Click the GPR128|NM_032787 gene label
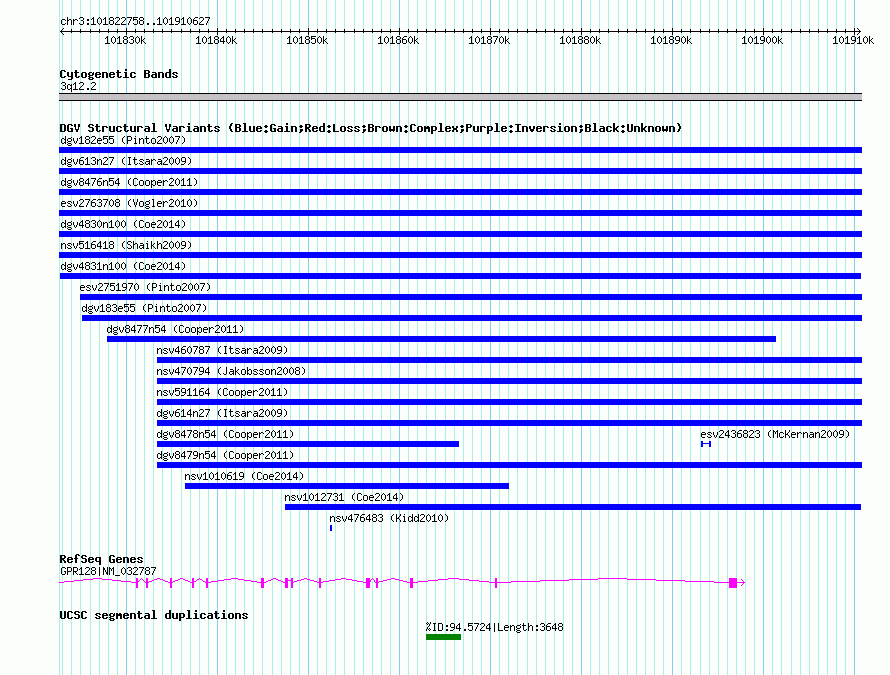This screenshot has height=675, width=890. (108, 571)
